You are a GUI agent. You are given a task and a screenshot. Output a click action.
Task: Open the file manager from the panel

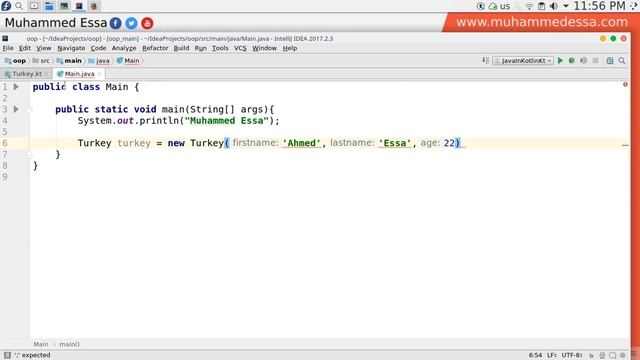tap(49, 6)
